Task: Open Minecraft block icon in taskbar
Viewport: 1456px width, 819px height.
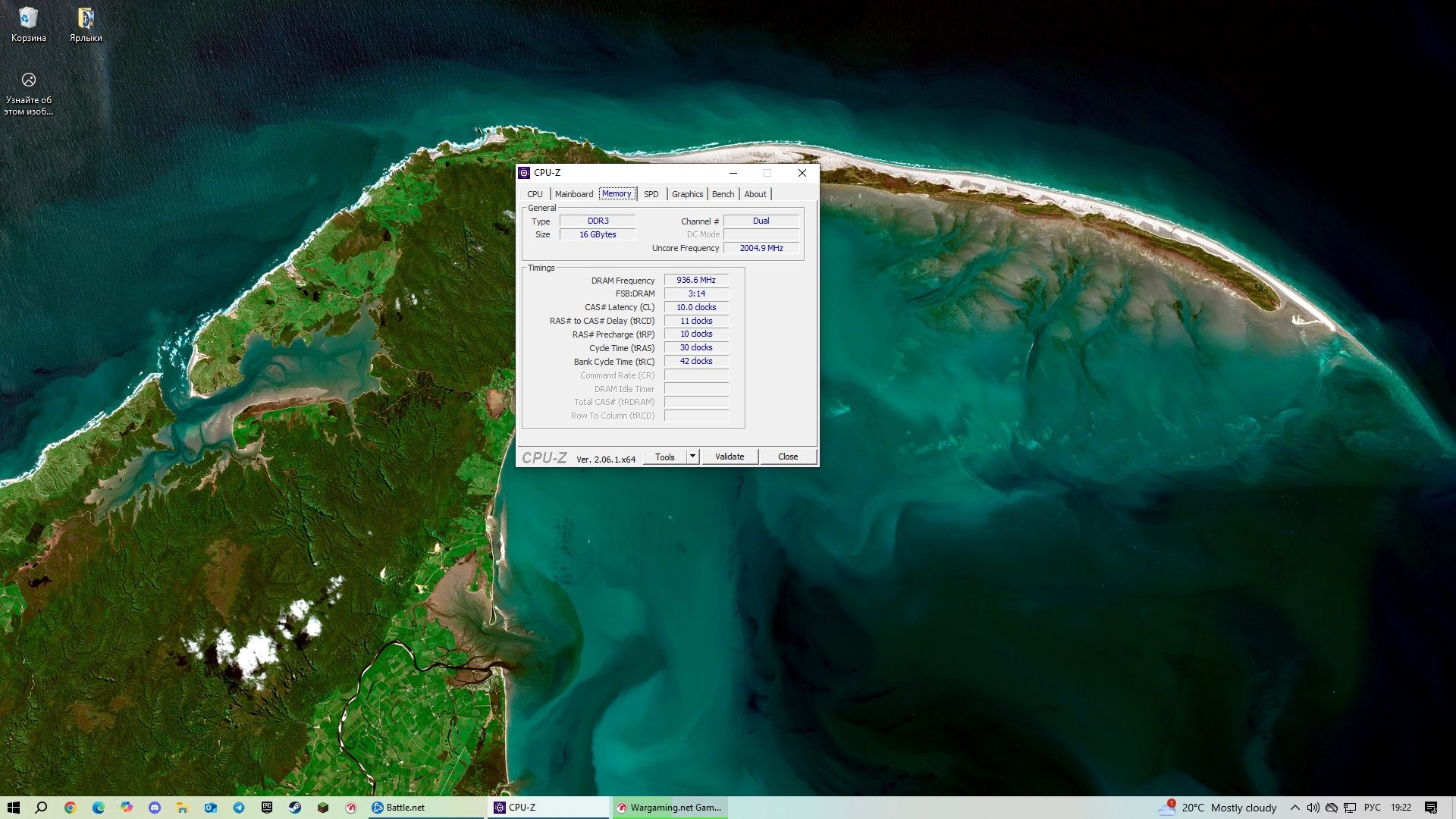Action: [323, 808]
